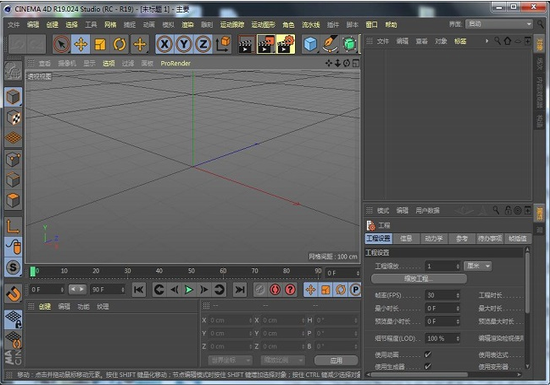This screenshot has height=385, width=550.
Task: Toggle the 使用动画 checkbox
Action: [428, 354]
